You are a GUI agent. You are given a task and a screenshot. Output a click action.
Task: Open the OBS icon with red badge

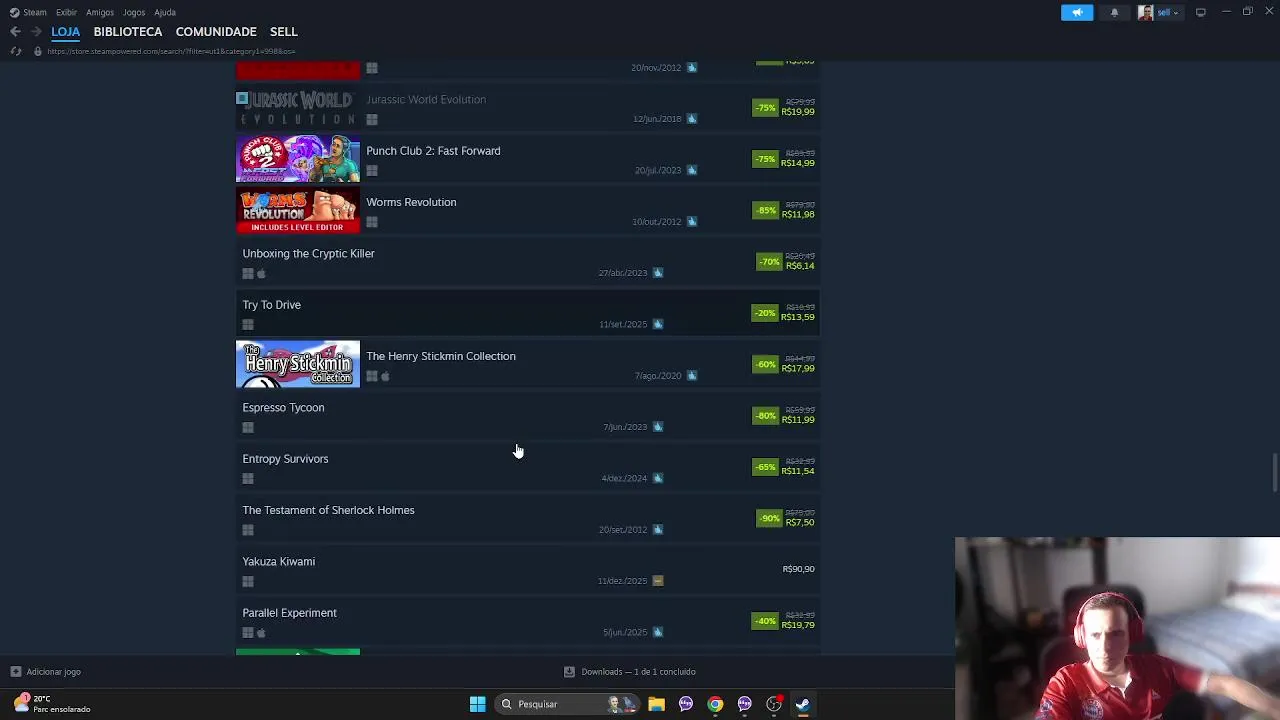pyautogui.click(x=774, y=704)
